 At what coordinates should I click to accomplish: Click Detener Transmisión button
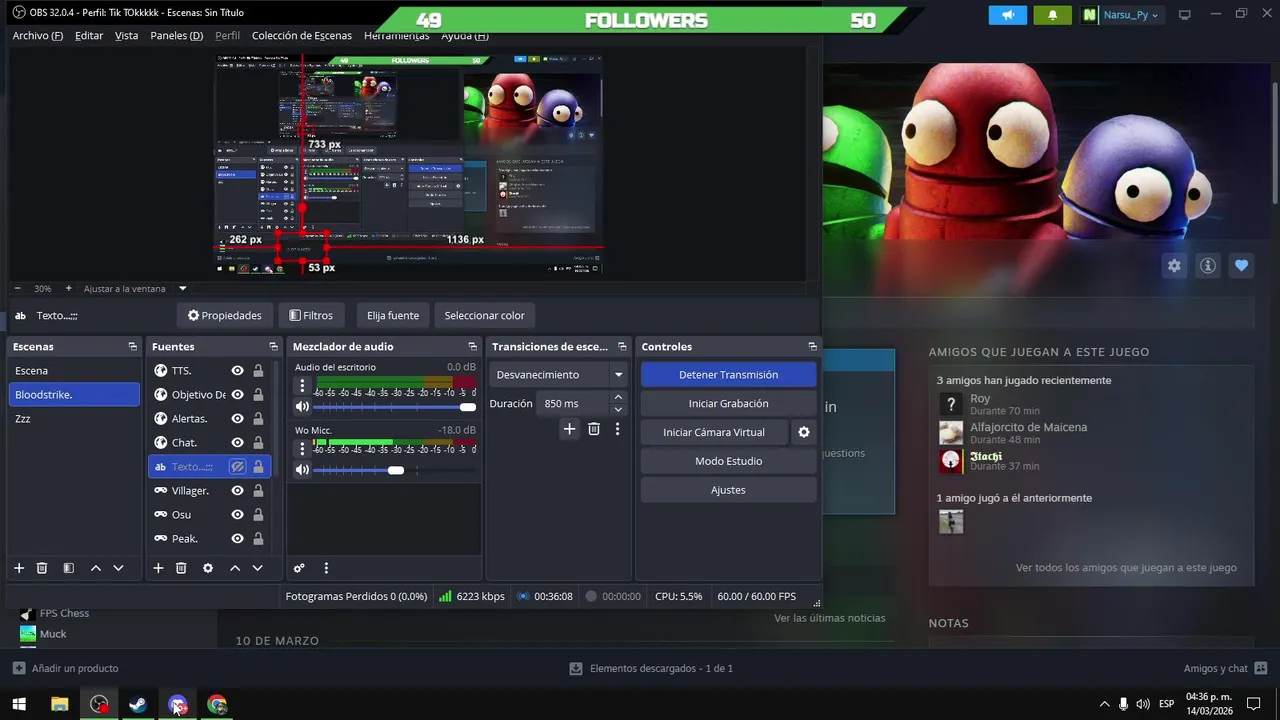tap(728, 374)
